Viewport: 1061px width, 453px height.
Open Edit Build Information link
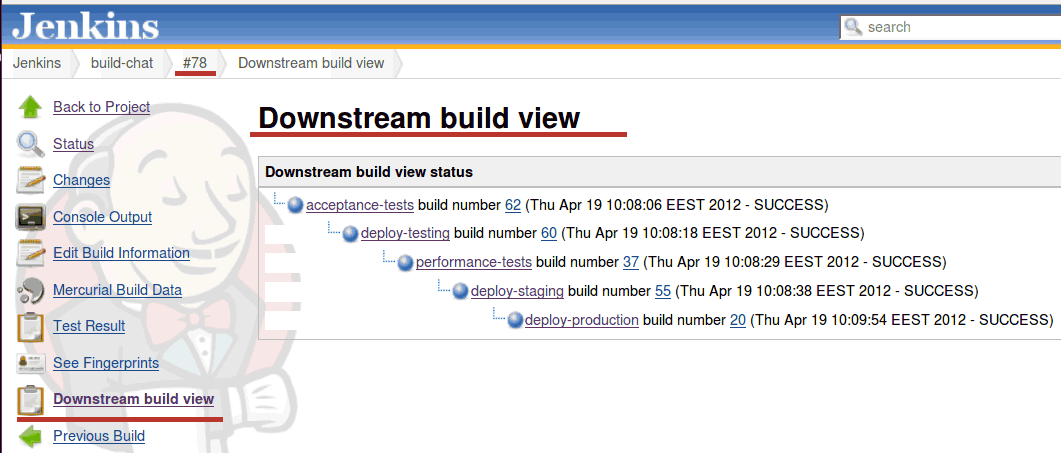click(121, 253)
